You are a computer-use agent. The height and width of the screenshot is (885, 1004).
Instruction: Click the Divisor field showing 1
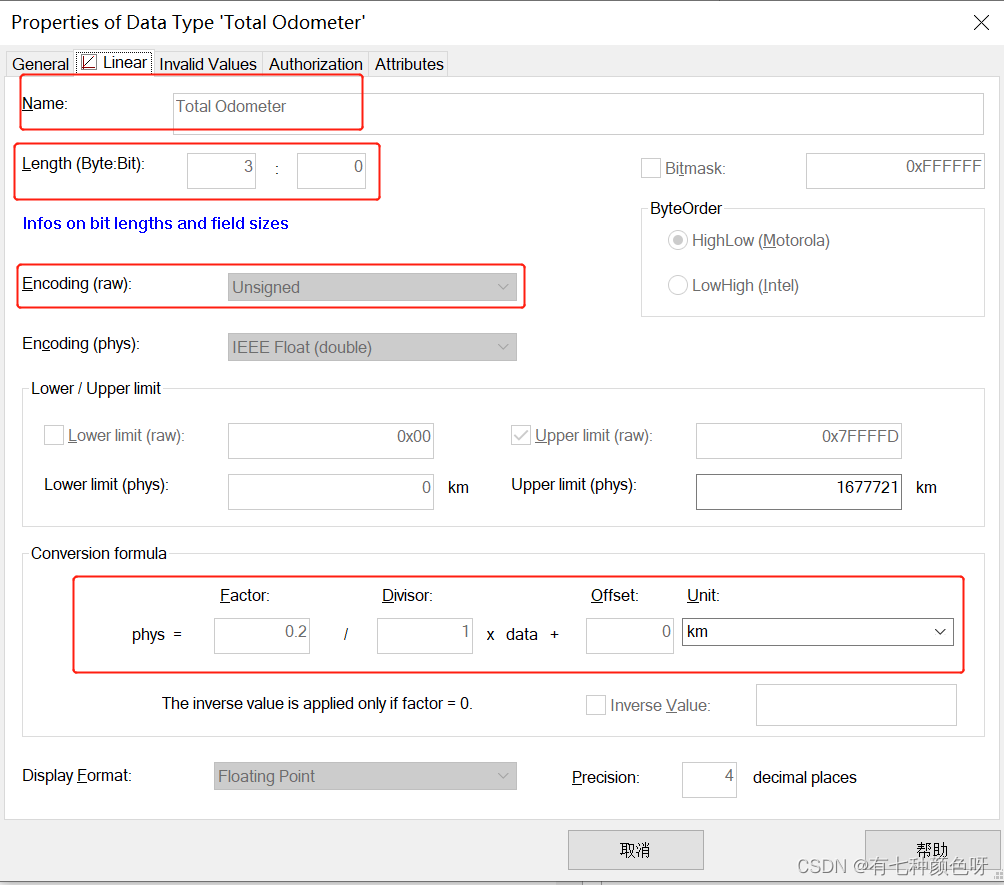pos(425,636)
